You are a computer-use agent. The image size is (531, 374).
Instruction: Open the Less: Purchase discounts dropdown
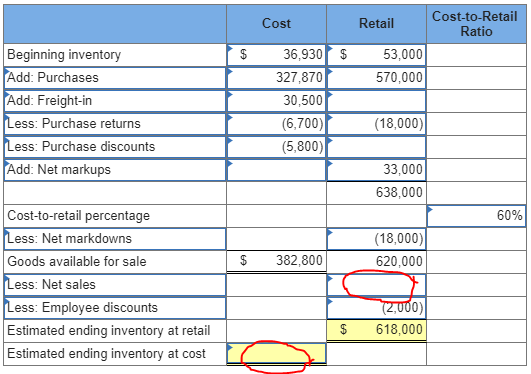point(115,147)
